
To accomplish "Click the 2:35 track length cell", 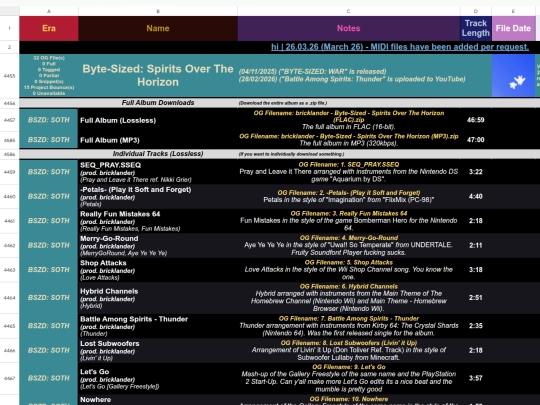I will [476, 326].
